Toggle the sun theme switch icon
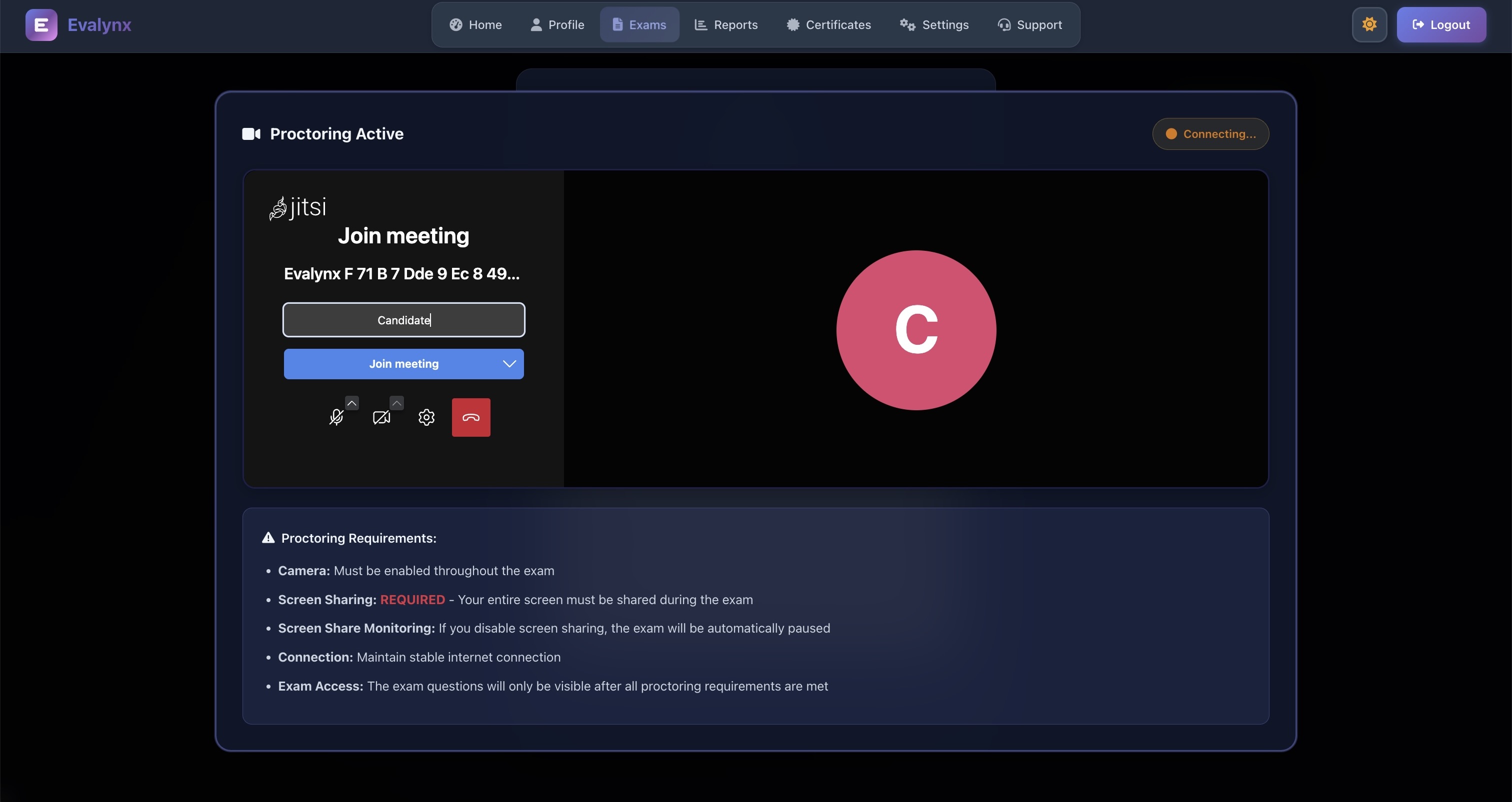The image size is (1512, 802). (1369, 24)
